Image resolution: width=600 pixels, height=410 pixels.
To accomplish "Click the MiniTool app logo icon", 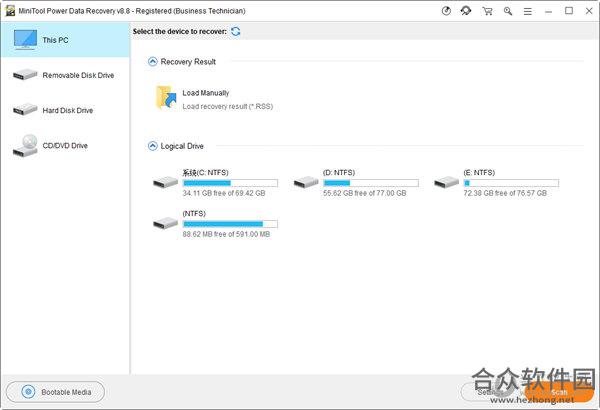I will pos(10,11).
